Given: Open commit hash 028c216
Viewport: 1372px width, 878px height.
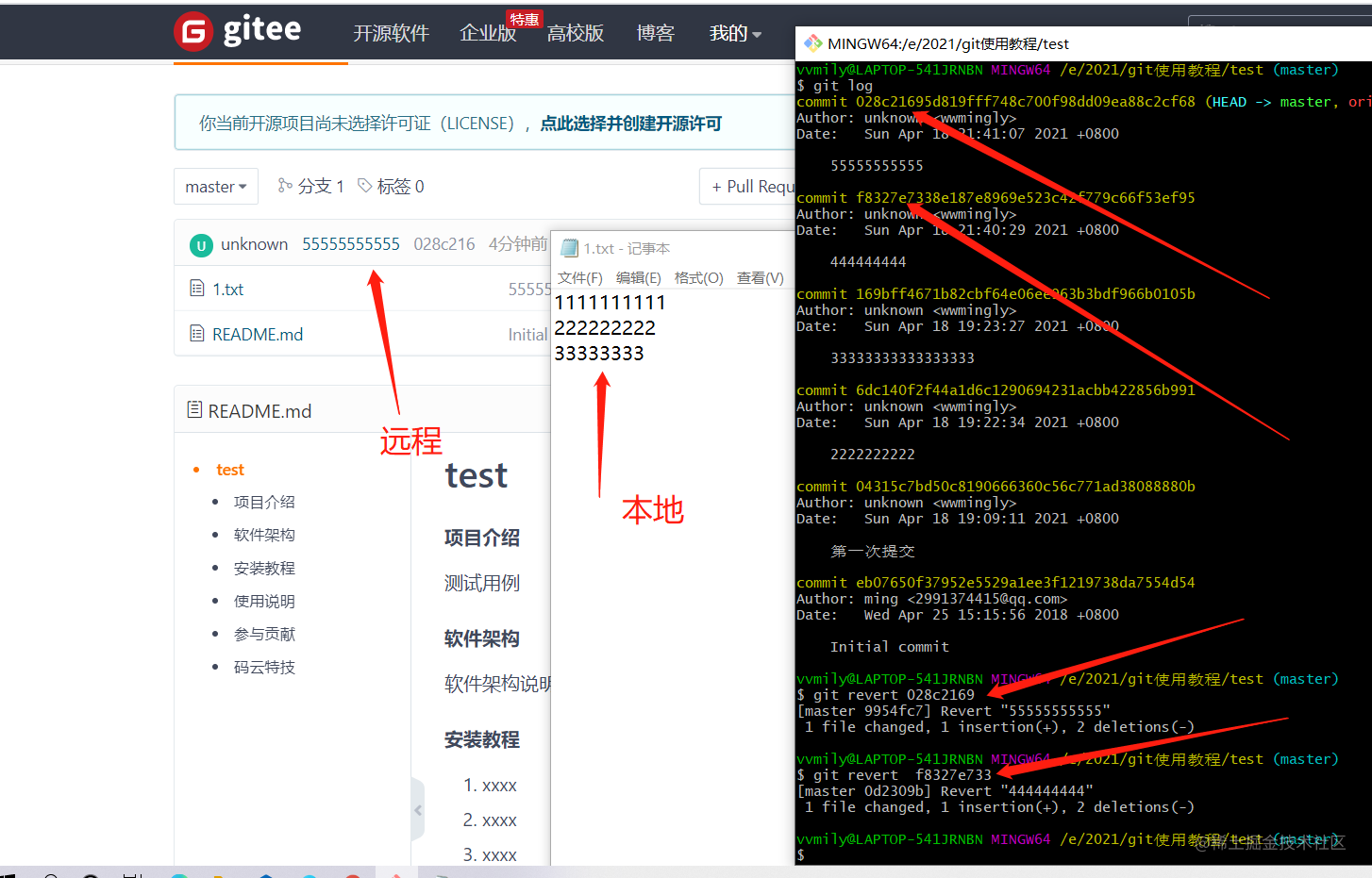Looking at the screenshot, I should (x=444, y=244).
